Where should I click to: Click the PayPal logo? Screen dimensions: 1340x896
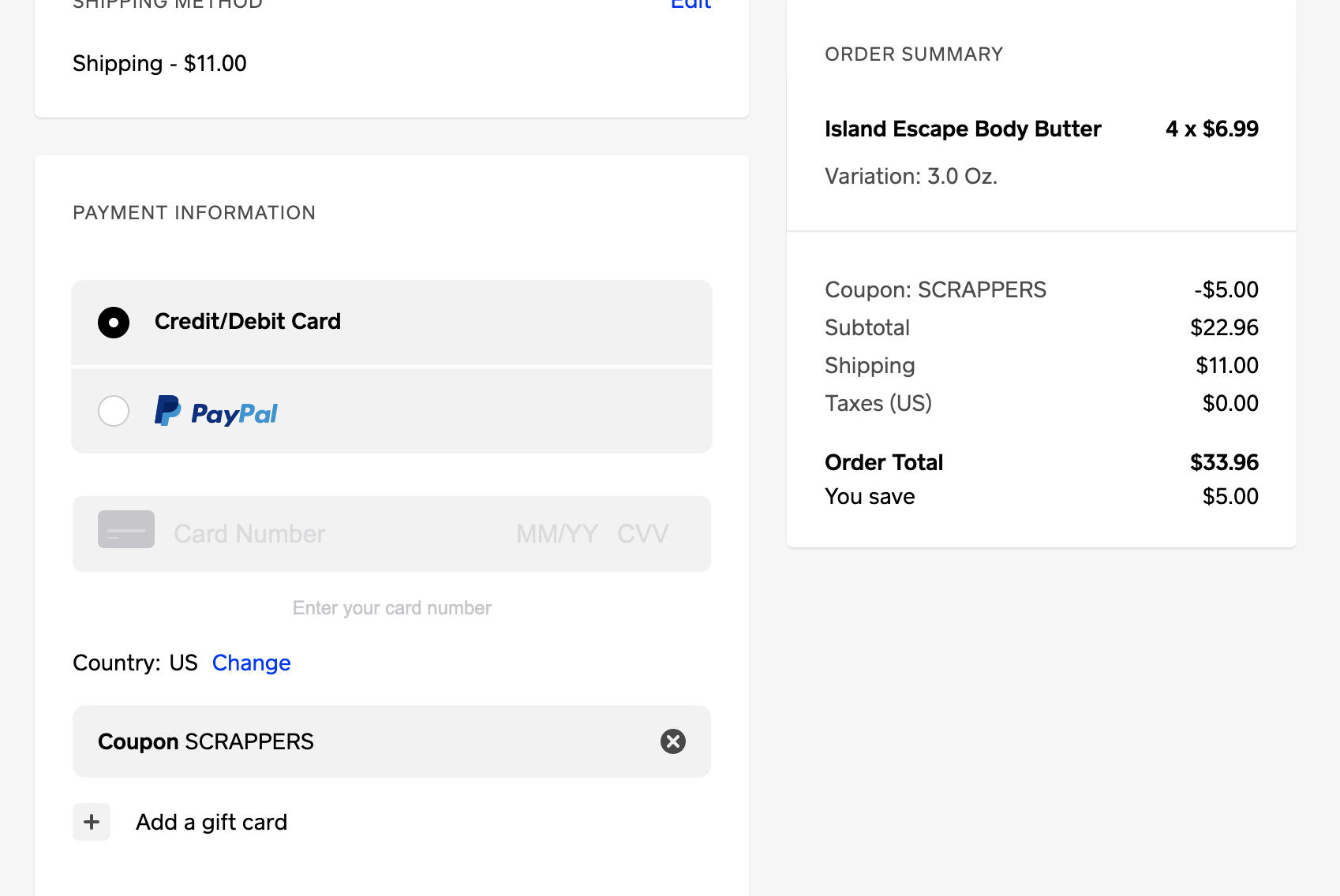coord(216,412)
